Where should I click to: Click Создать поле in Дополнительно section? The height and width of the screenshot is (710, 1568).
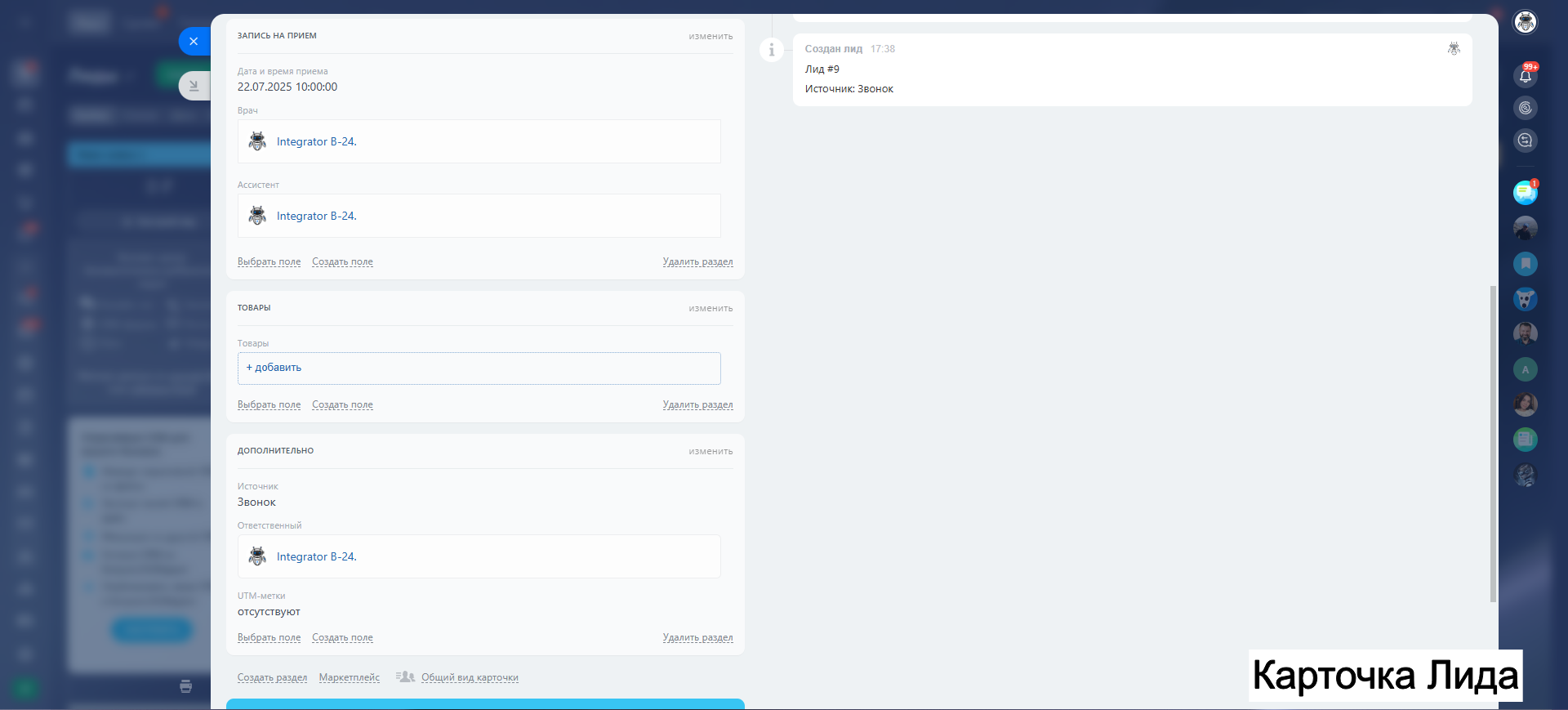[x=342, y=637]
